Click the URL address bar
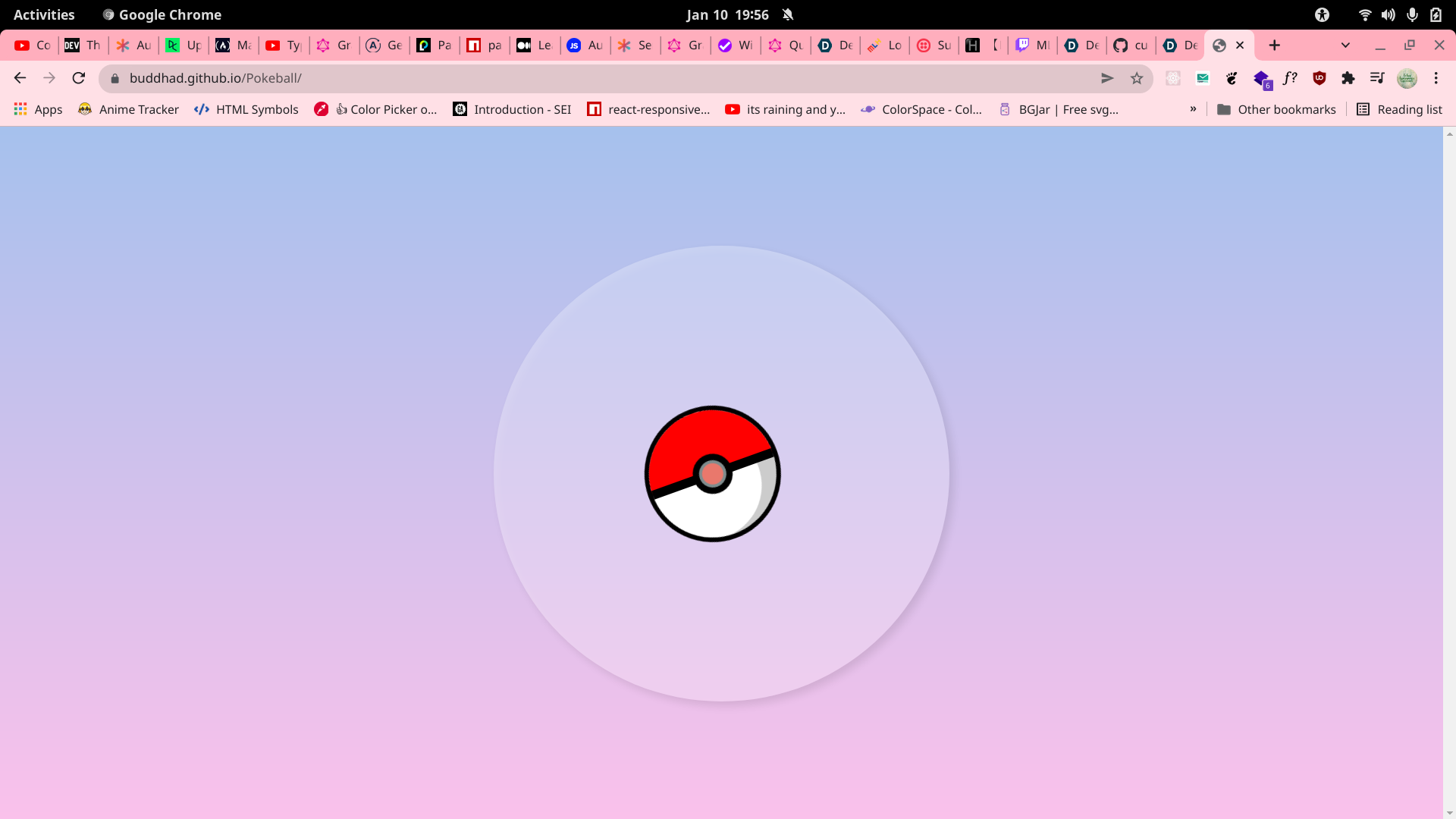The height and width of the screenshot is (819, 1456). pos(591,78)
